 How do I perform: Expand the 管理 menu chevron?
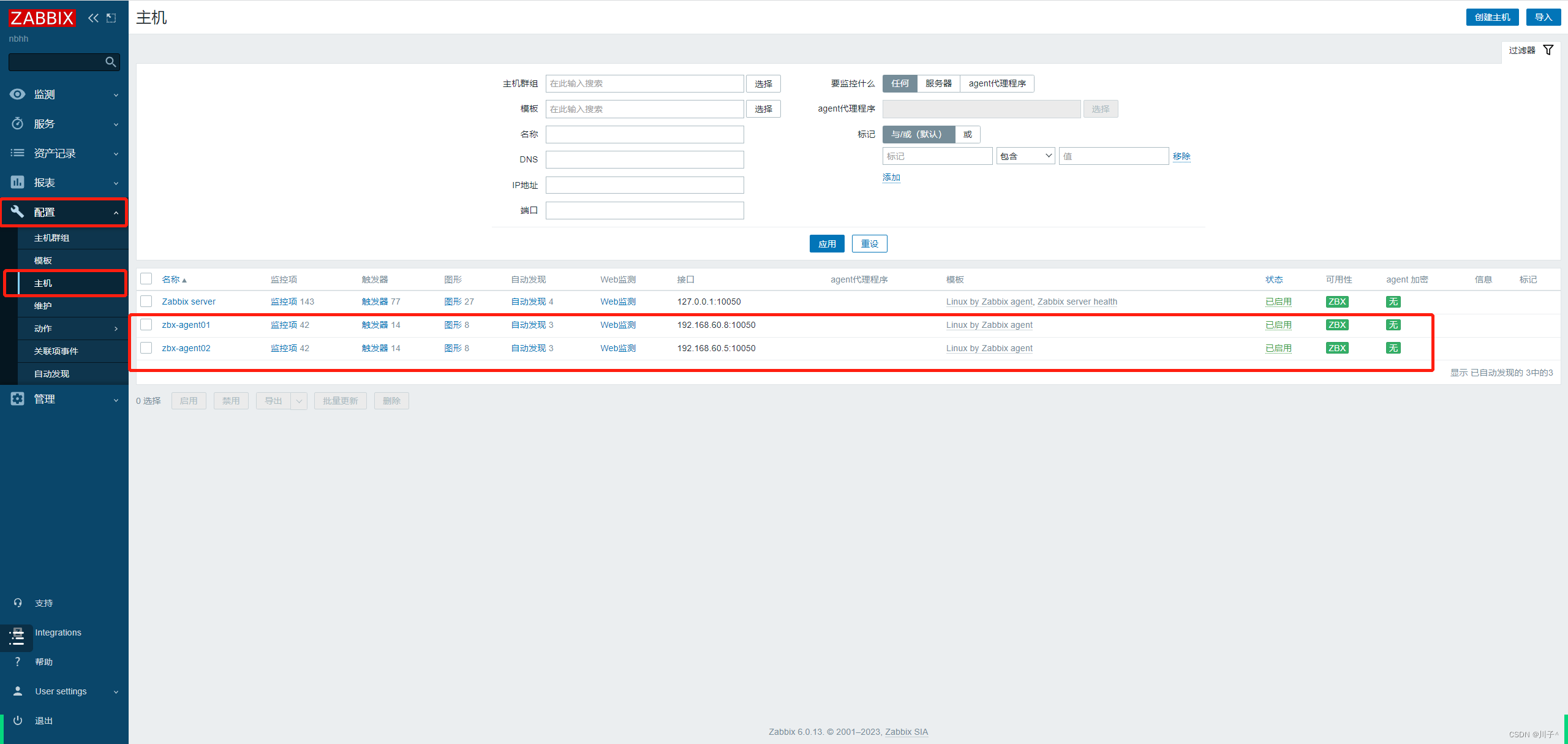[116, 400]
